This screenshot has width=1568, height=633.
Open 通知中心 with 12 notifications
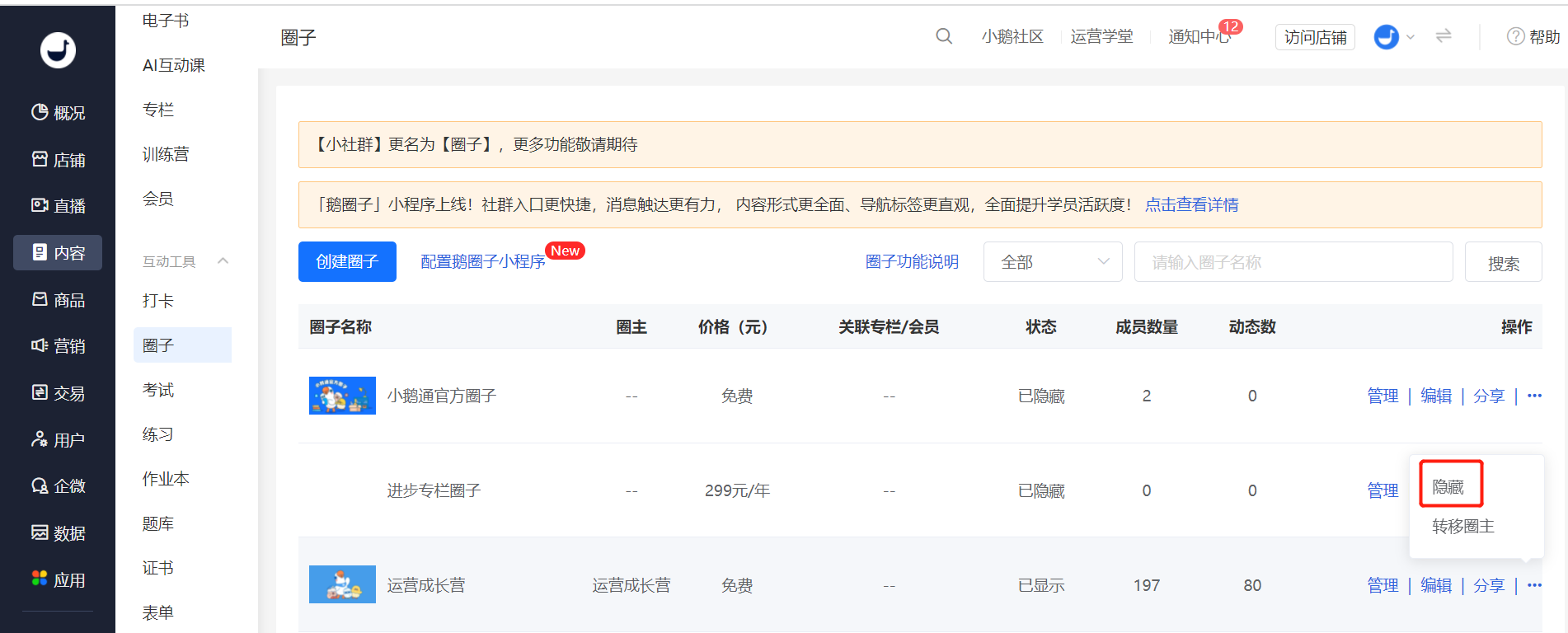(x=1199, y=36)
